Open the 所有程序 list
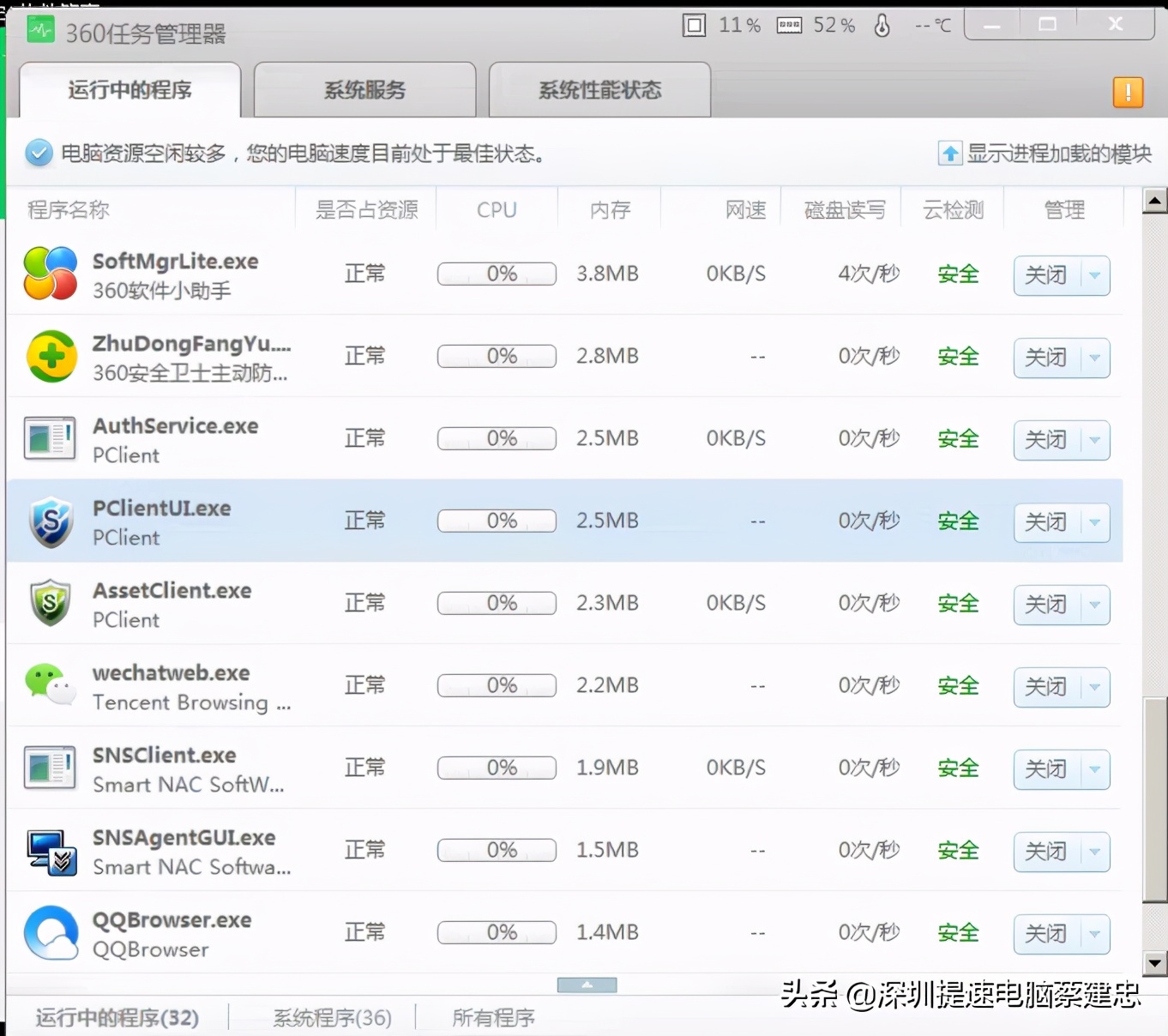 click(493, 1017)
